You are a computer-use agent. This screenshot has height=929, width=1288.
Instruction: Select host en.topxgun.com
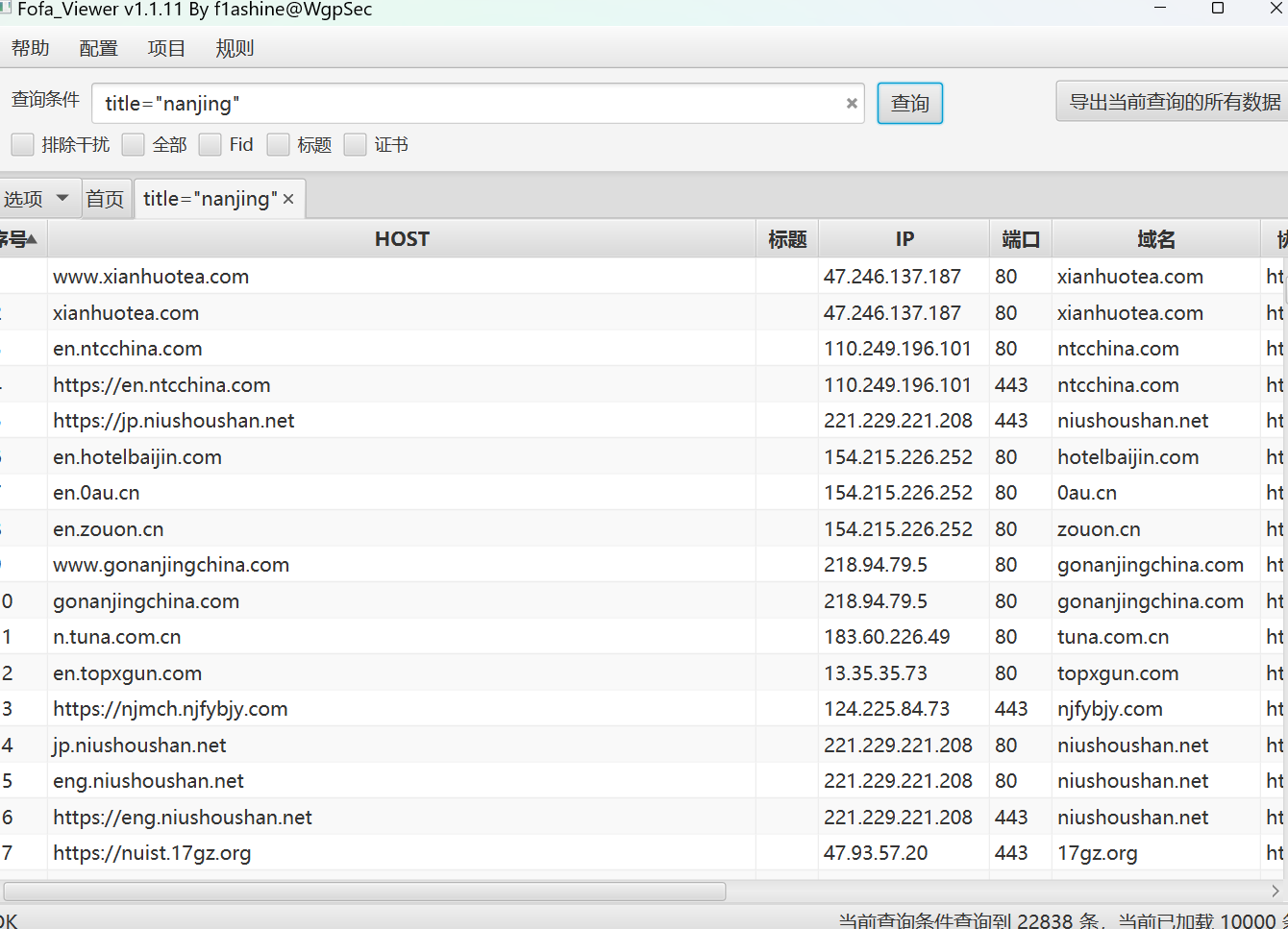(128, 673)
